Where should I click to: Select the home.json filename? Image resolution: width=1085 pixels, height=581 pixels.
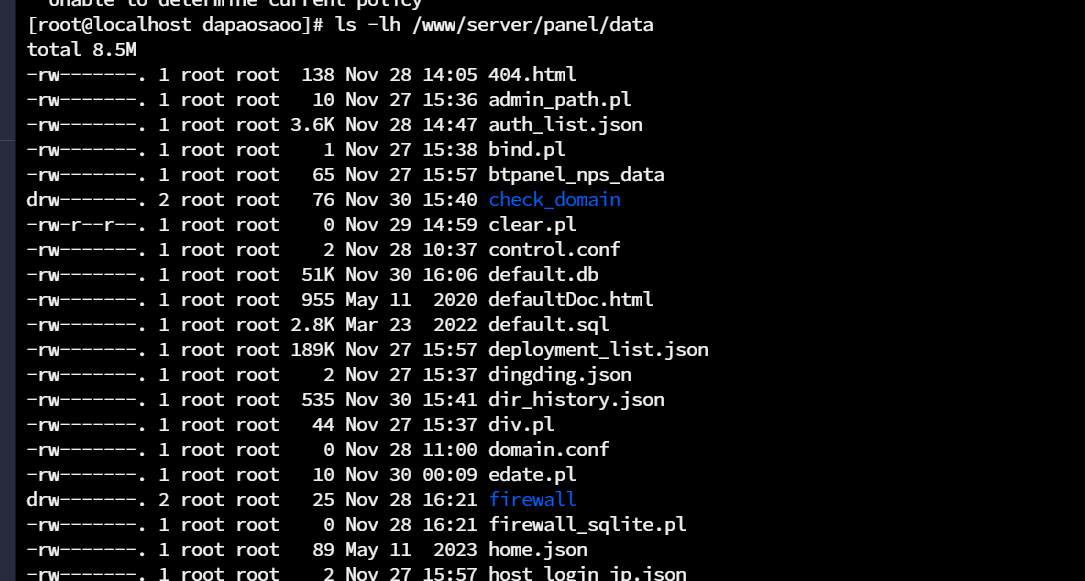[x=538, y=549]
